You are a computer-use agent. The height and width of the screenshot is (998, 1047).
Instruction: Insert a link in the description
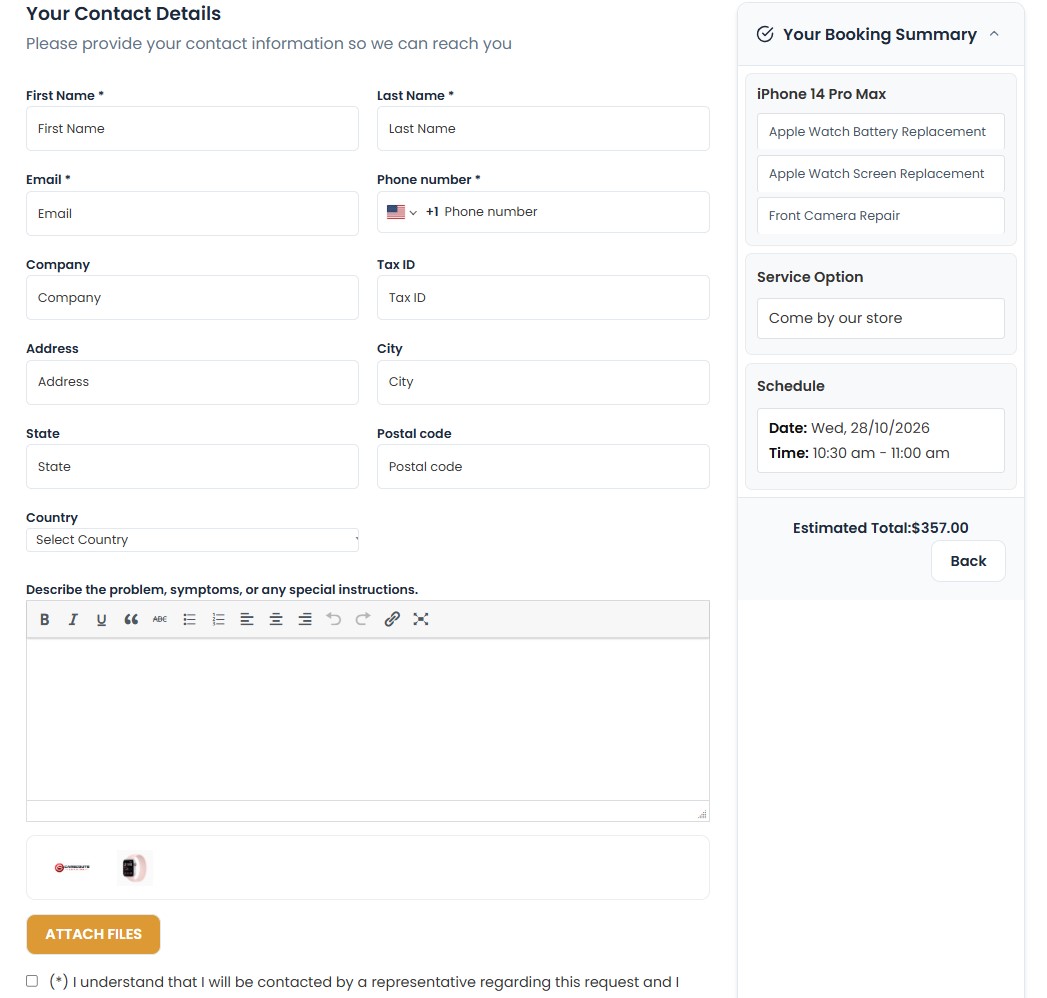392,619
